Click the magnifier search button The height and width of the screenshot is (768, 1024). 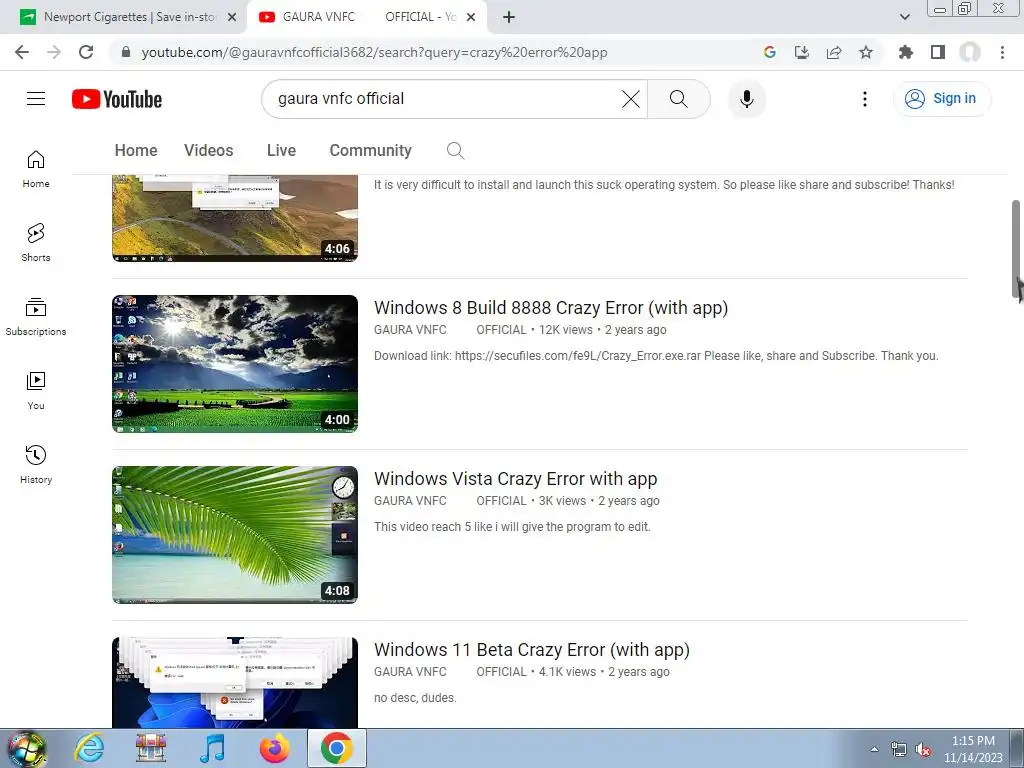pos(679,99)
